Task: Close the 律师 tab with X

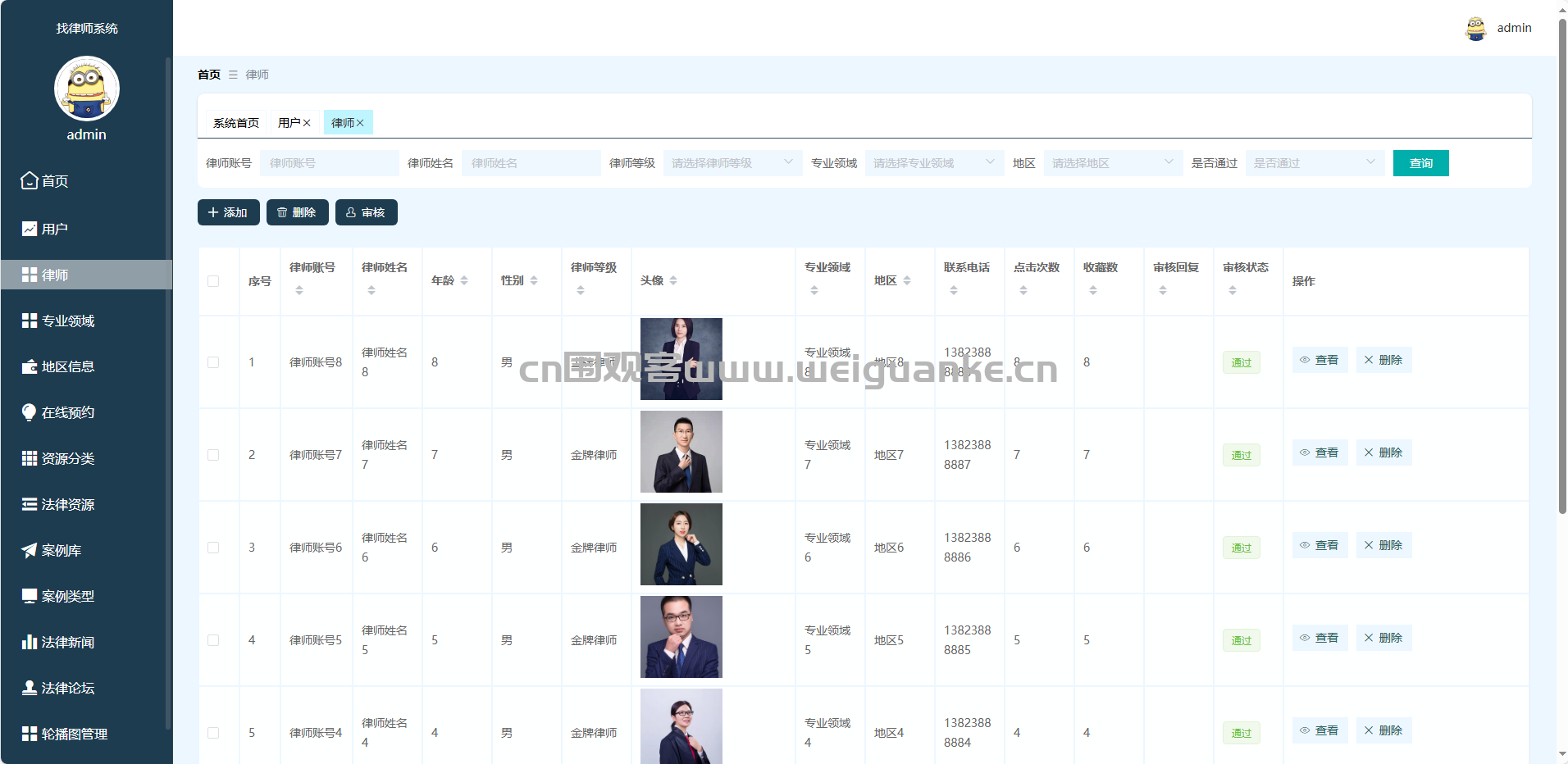Action: click(x=360, y=123)
